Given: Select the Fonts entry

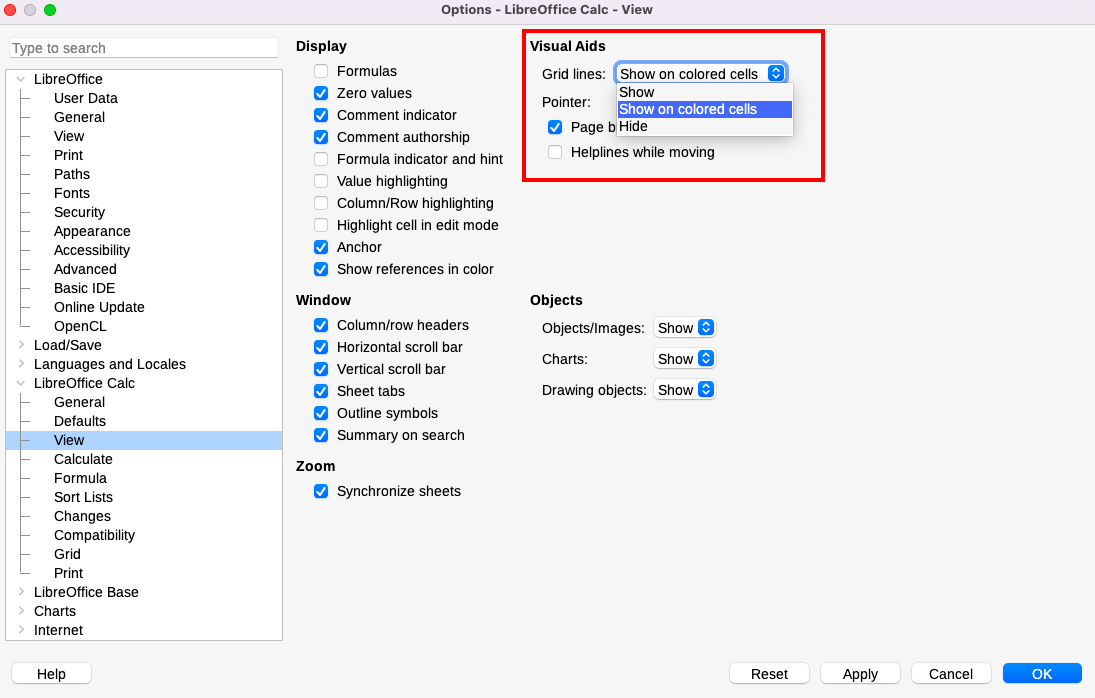Looking at the screenshot, I should [x=72, y=193].
